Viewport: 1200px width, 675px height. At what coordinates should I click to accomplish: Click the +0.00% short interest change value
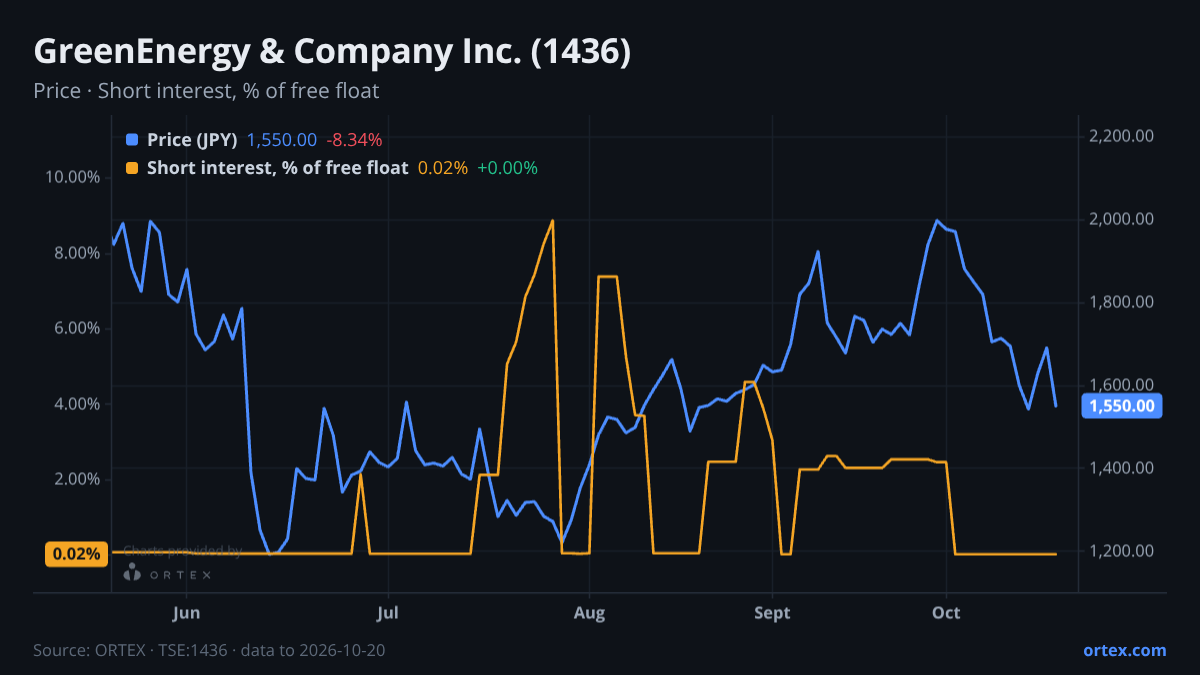pos(507,168)
